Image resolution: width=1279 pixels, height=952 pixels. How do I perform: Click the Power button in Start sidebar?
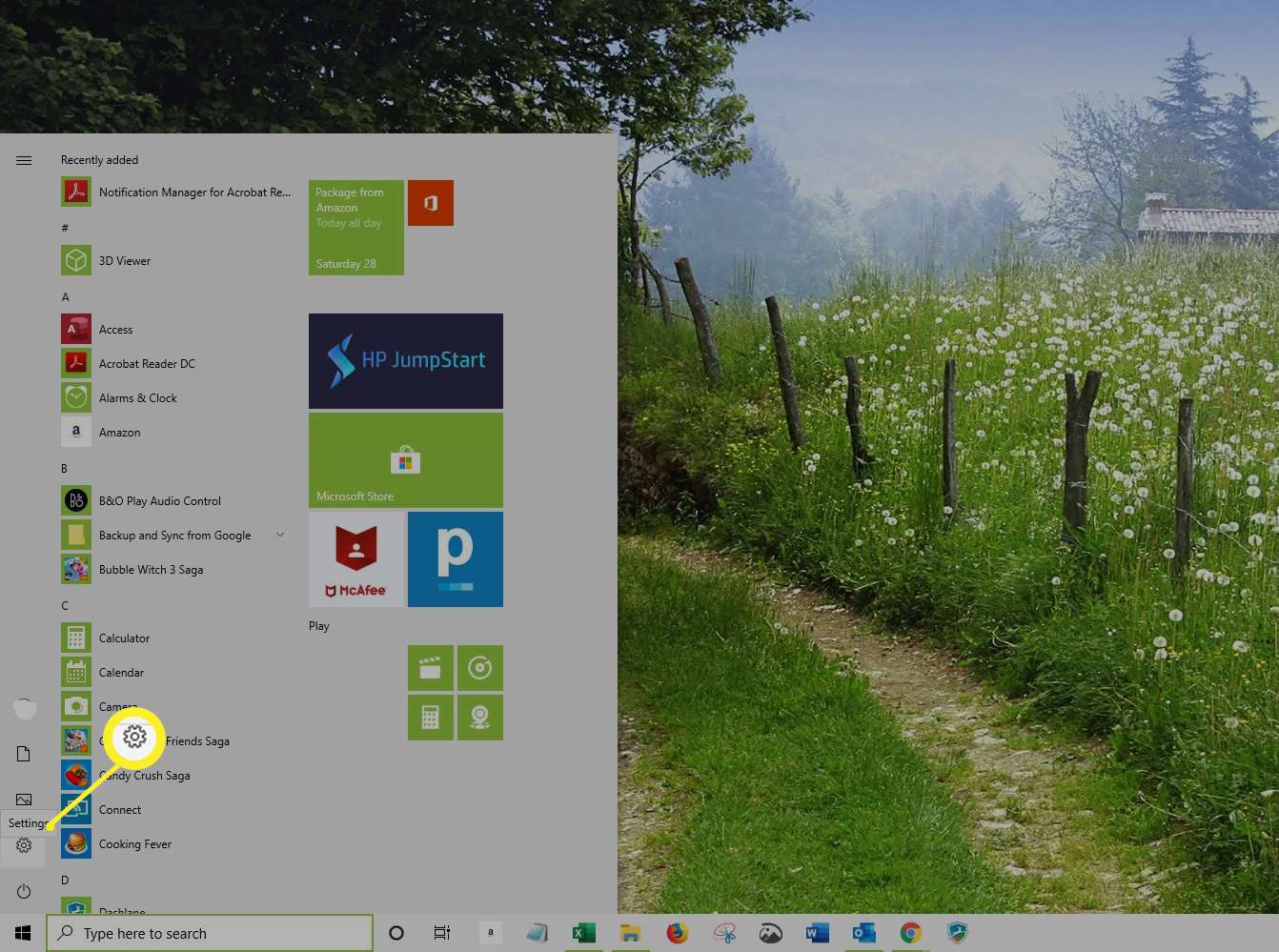tap(24, 891)
